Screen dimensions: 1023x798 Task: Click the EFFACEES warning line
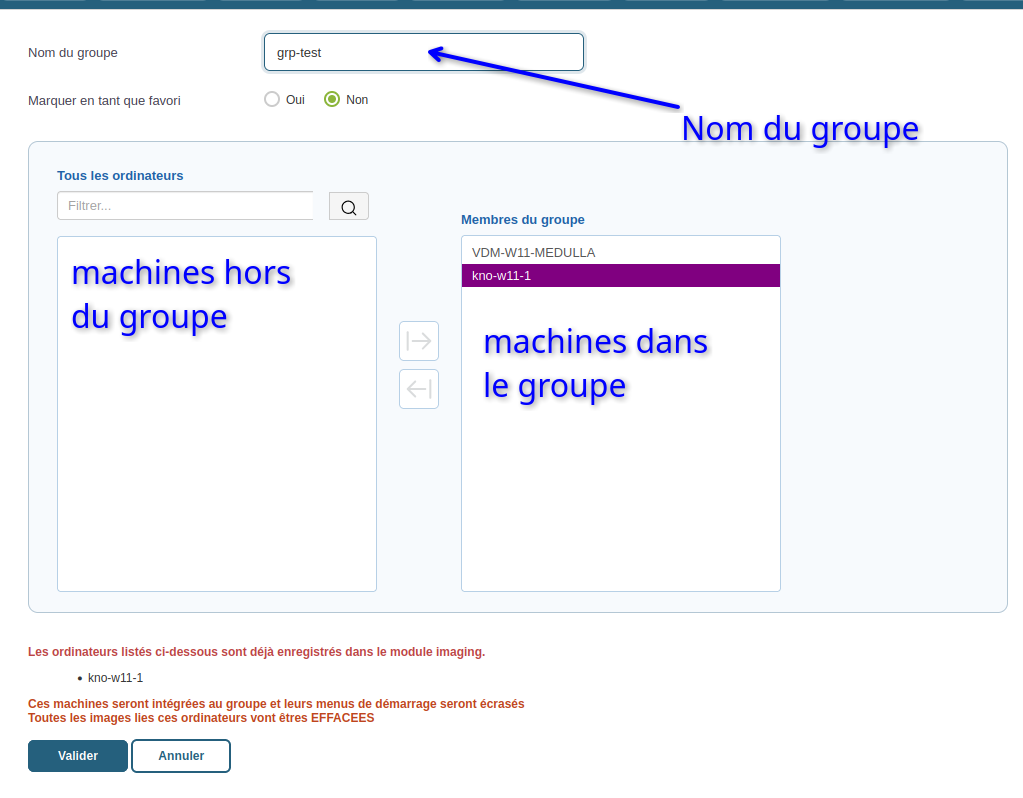(x=201, y=718)
